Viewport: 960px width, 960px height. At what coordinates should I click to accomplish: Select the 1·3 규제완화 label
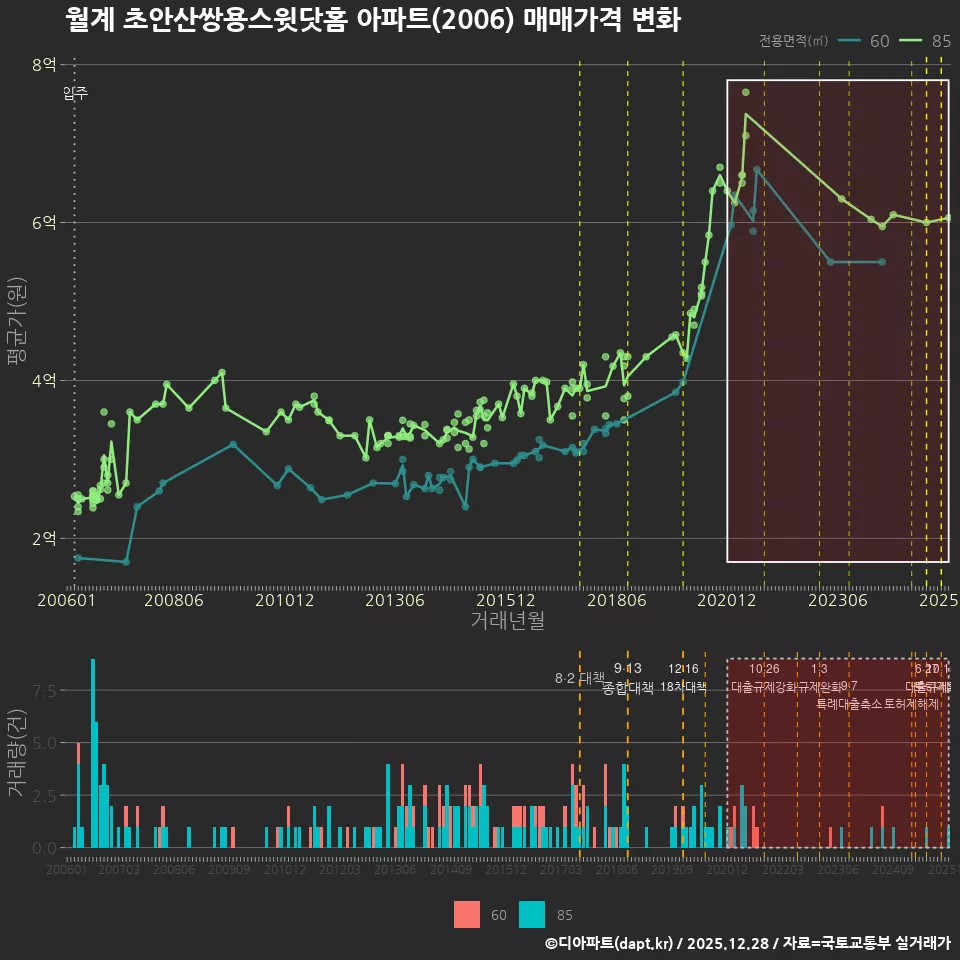[x=822, y=678]
